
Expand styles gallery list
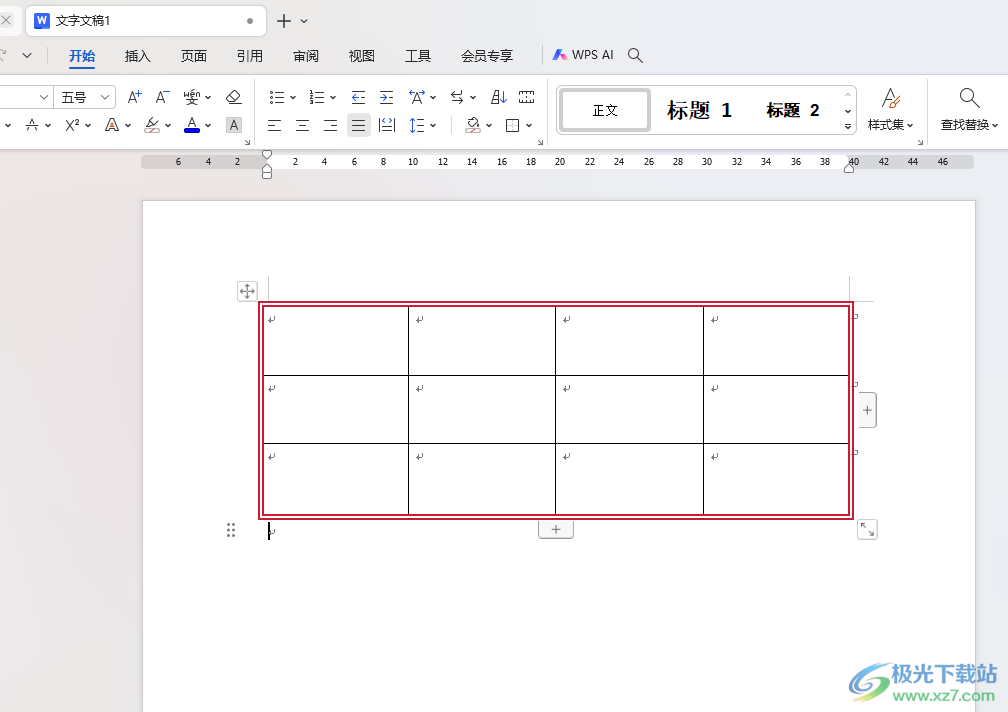(x=848, y=127)
